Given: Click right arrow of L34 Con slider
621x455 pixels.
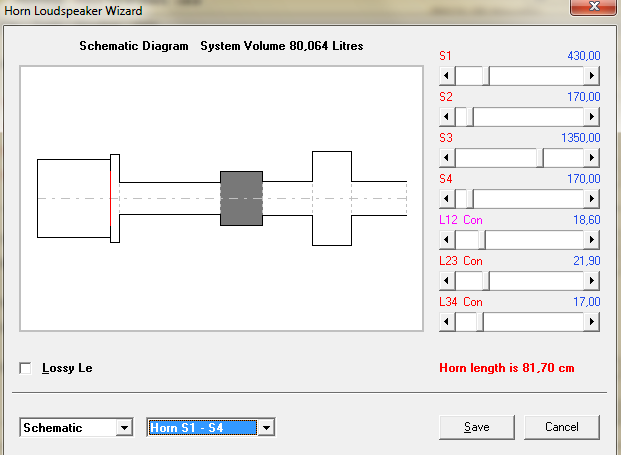Looking at the screenshot, I should tap(591, 322).
